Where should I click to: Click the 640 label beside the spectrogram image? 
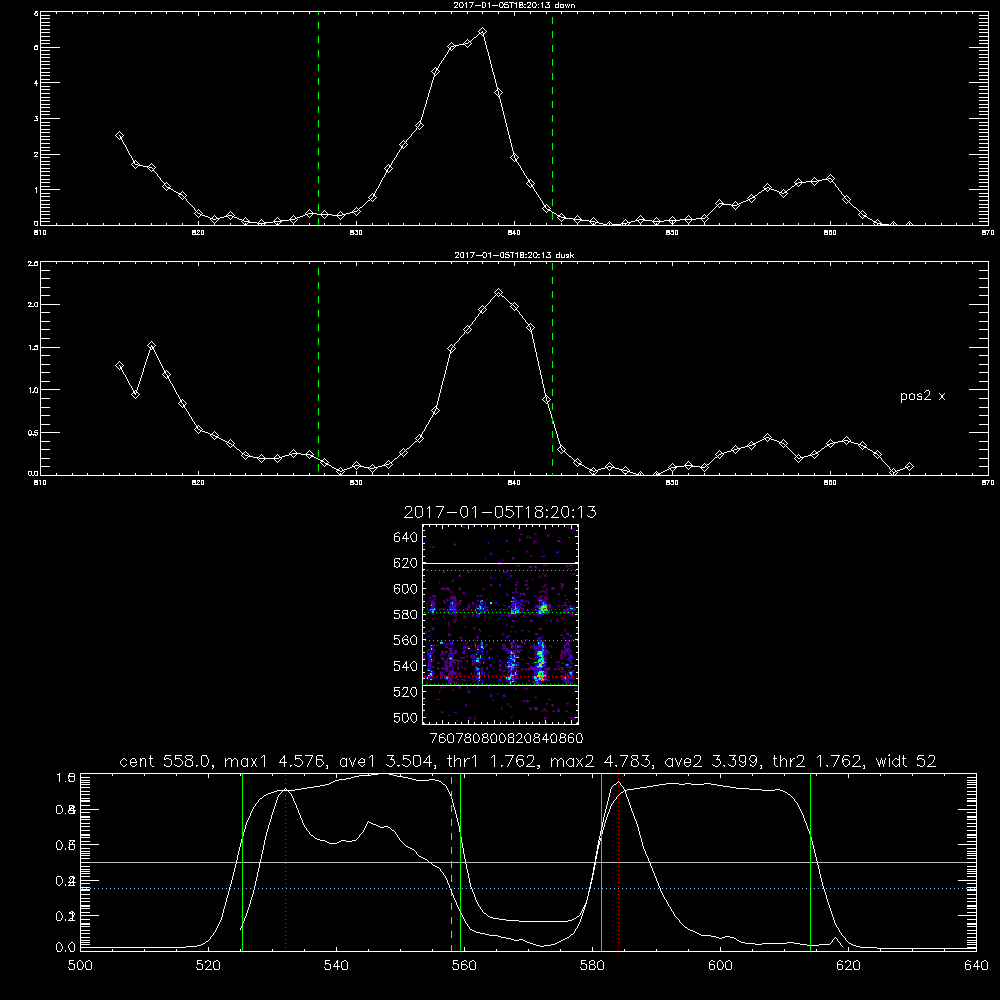pyautogui.click(x=406, y=538)
